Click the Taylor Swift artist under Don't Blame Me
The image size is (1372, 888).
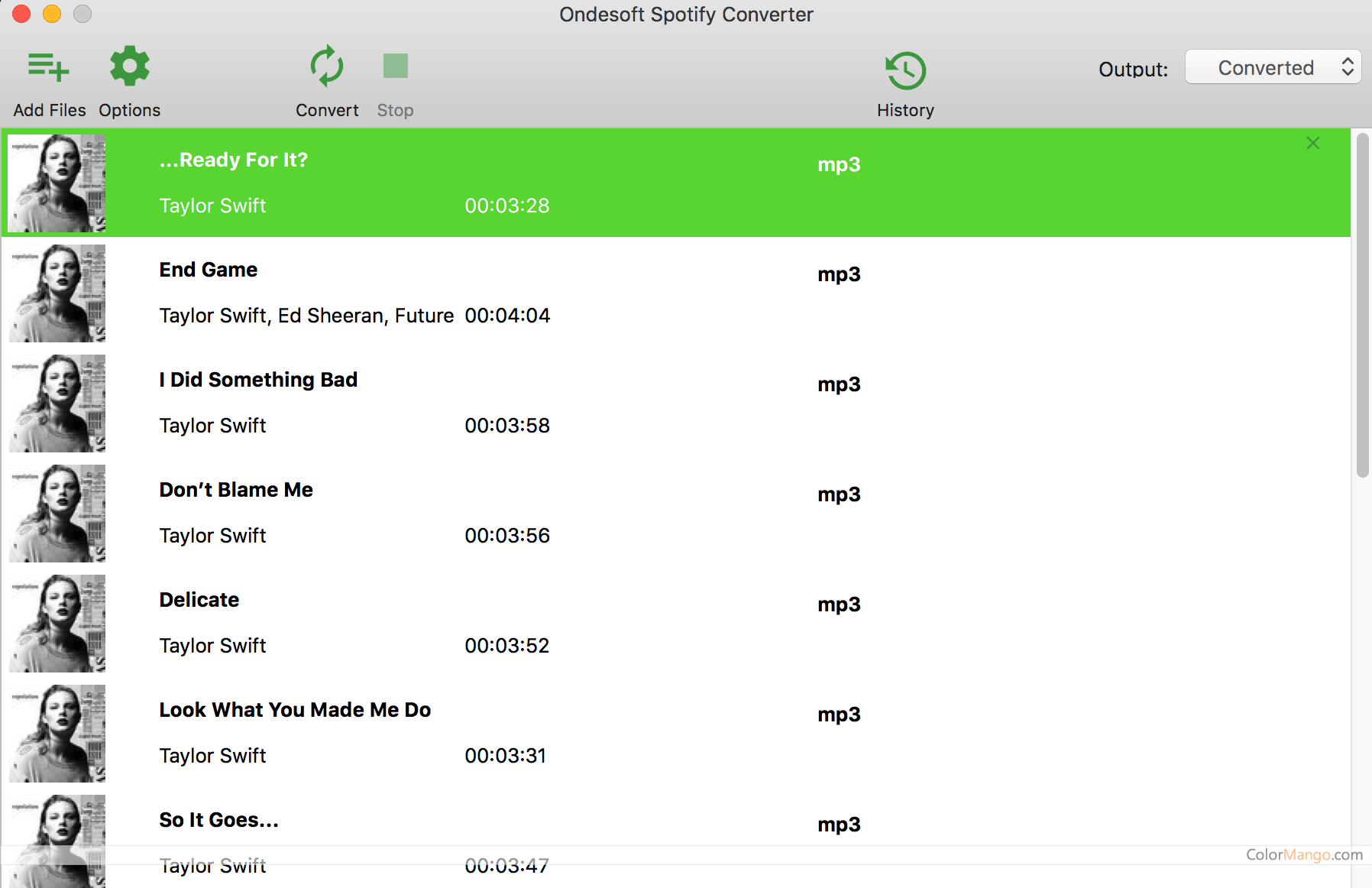212,536
